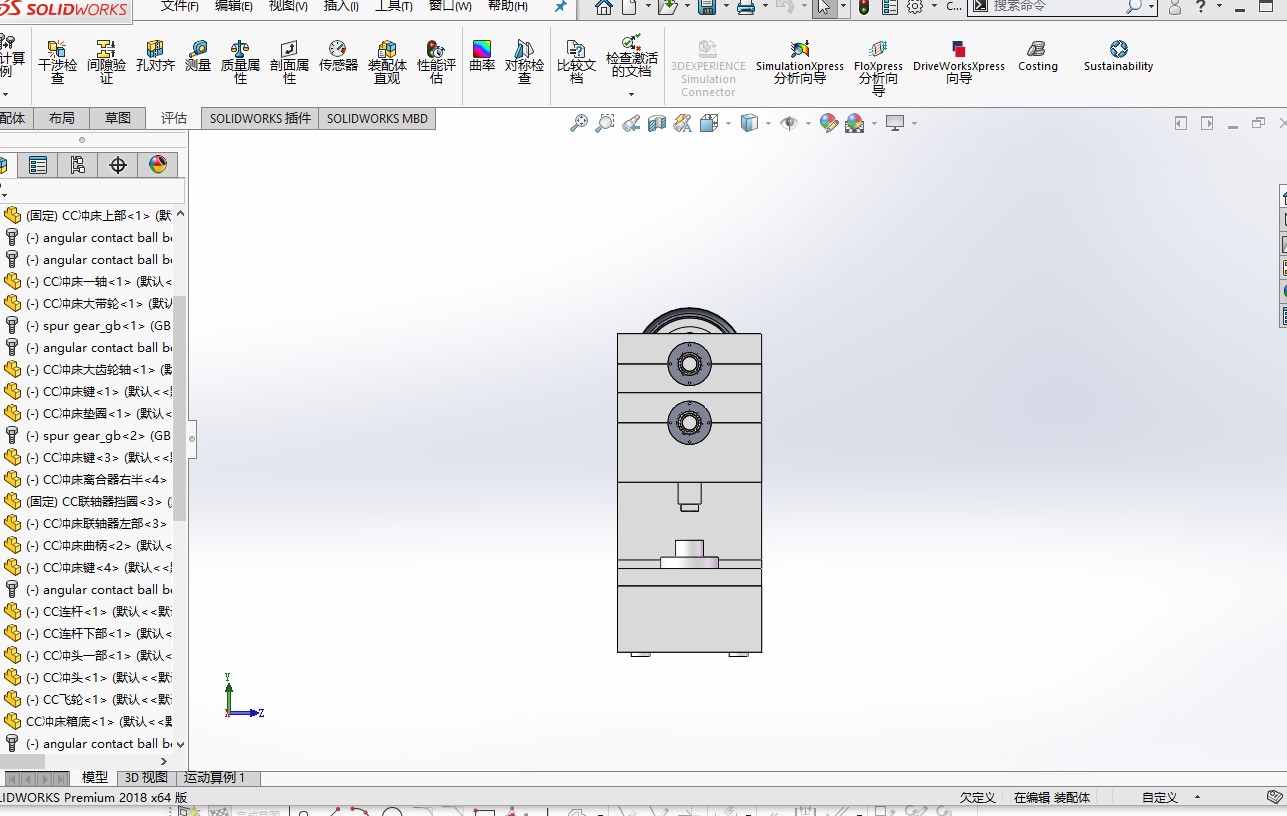Activate the 测量 measure tool
Screen dimensions: 1287x816
[198, 56]
